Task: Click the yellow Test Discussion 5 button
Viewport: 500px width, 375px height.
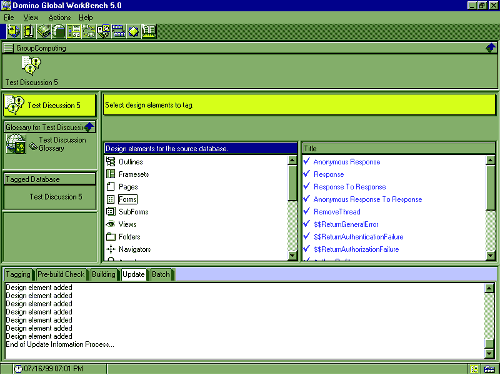Action: (50, 105)
